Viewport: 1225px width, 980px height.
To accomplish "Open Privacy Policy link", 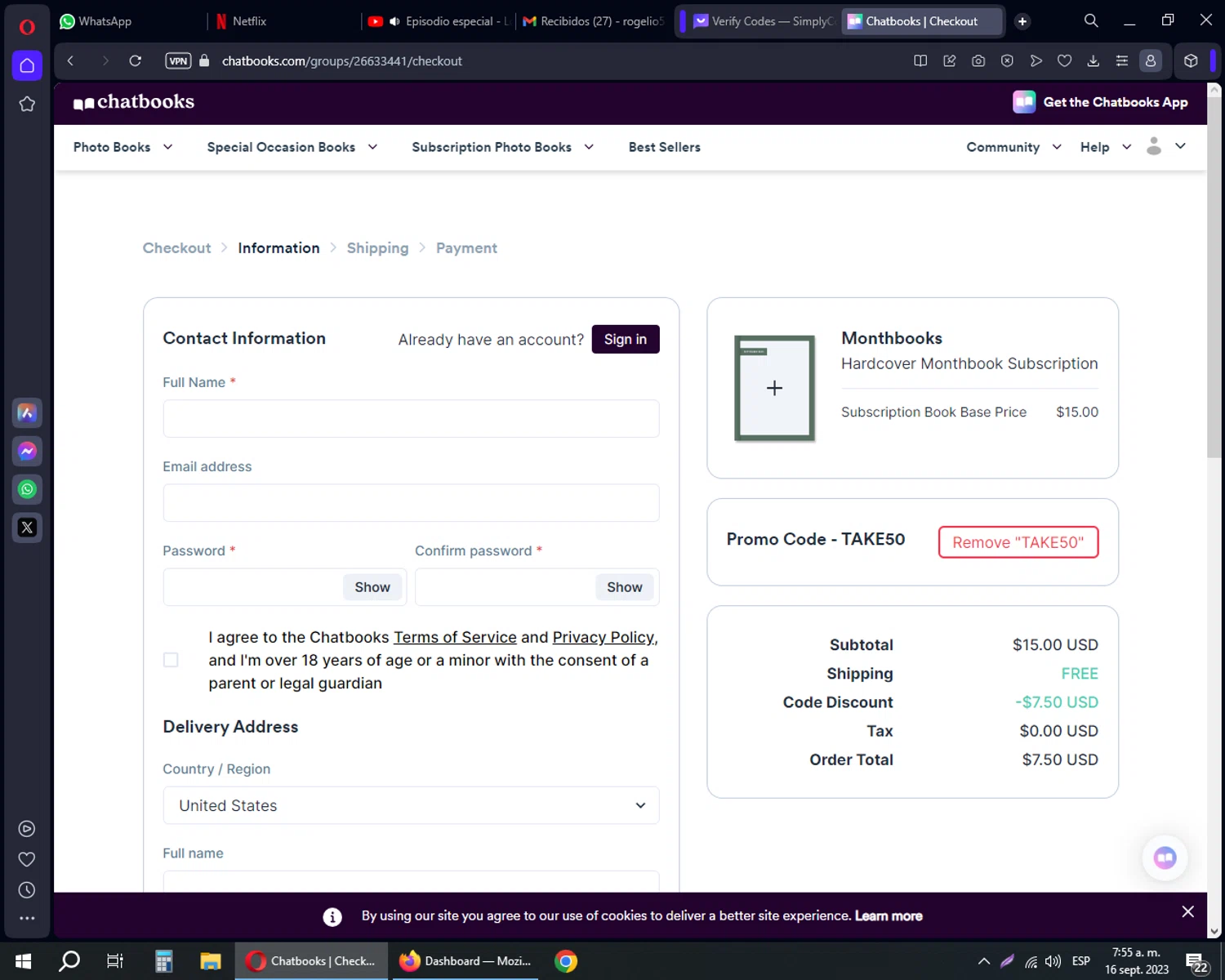I will (x=604, y=637).
